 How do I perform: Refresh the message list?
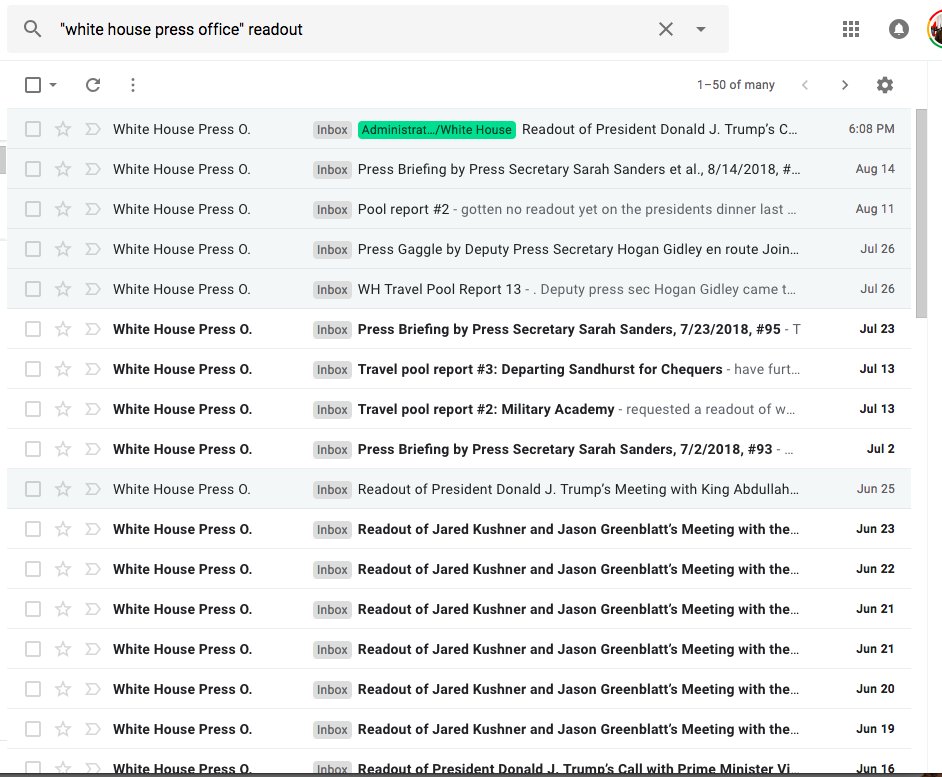click(x=93, y=85)
